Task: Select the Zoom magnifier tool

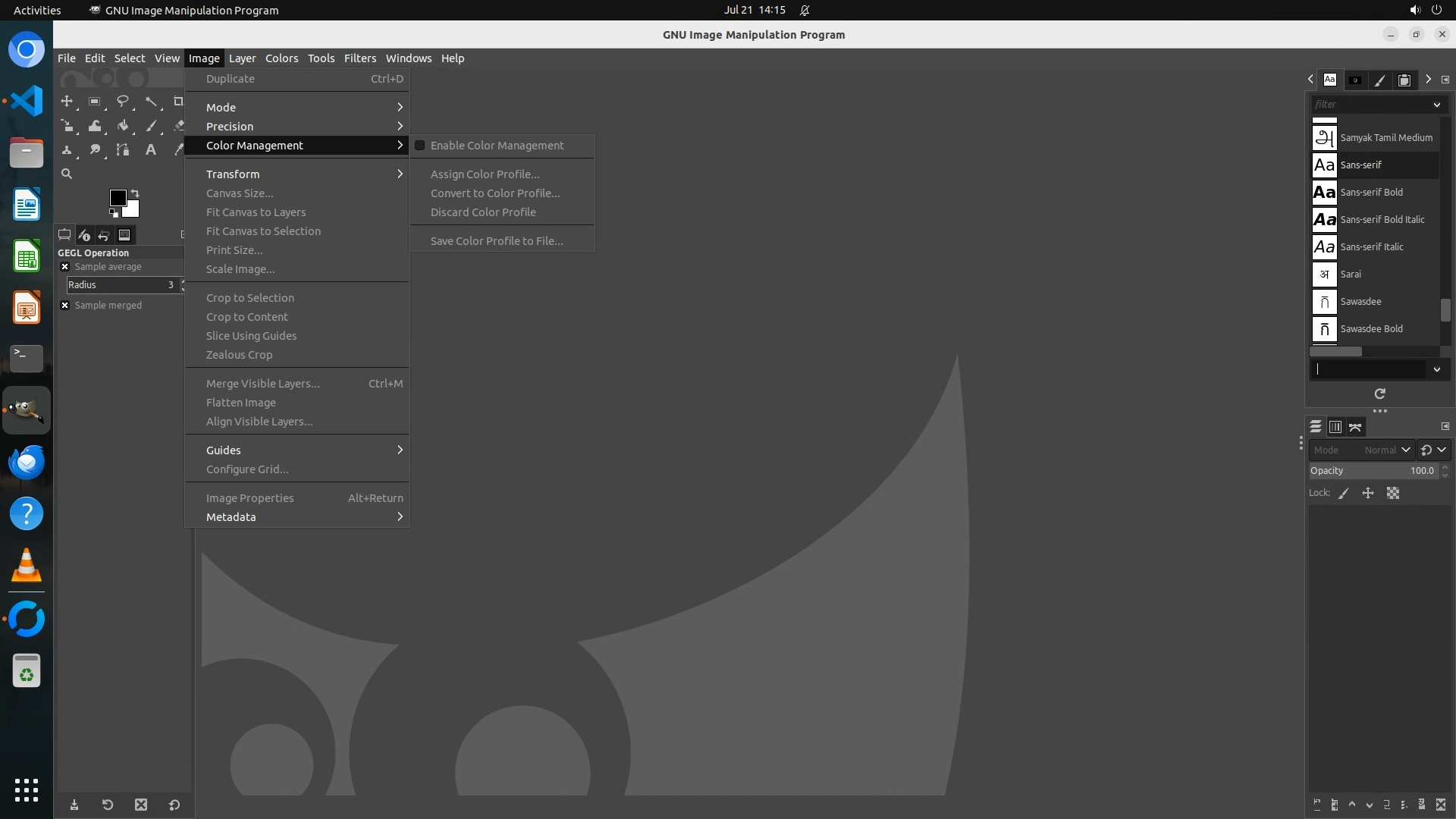Action: pyautogui.click(x=67, y=174)
